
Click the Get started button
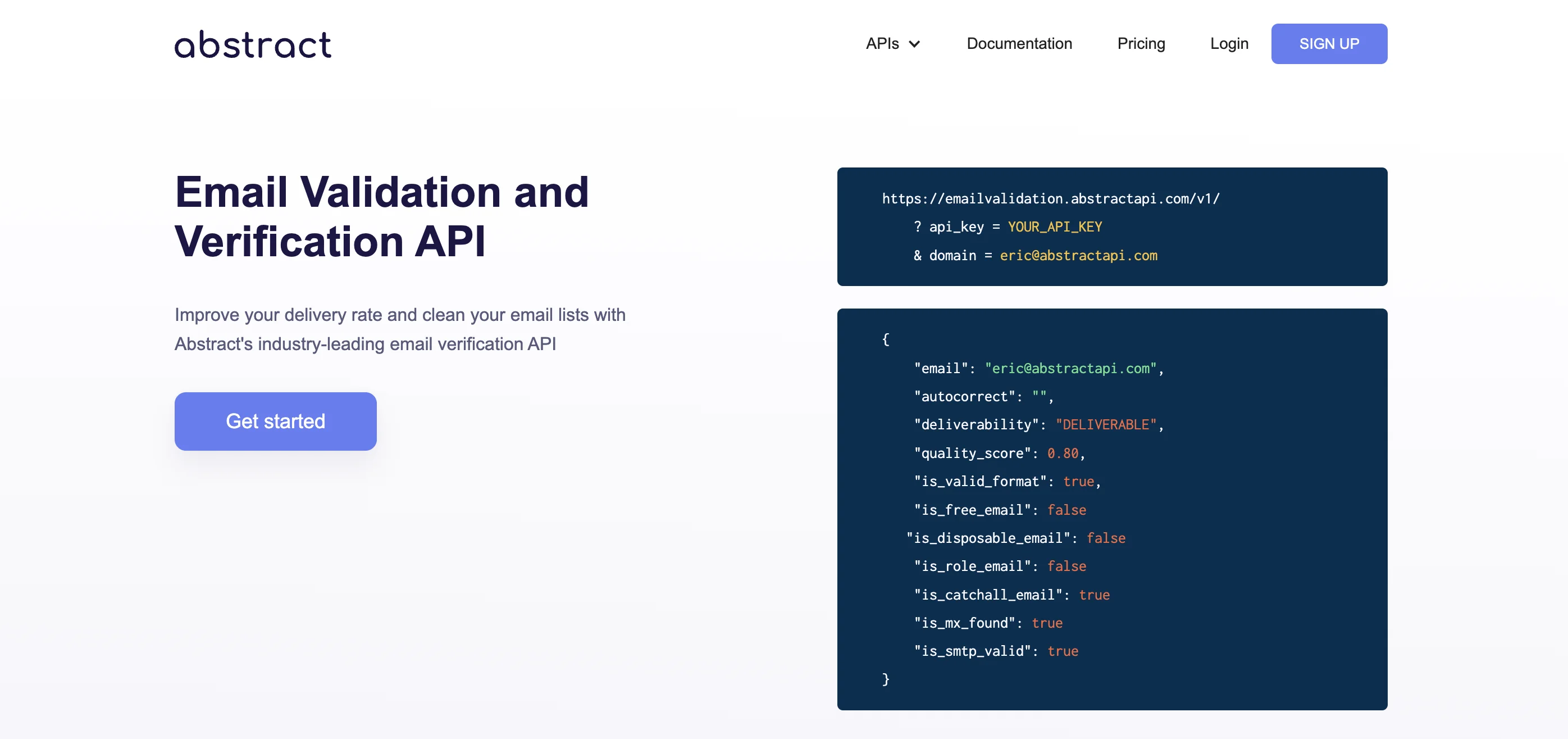[275, 421]
